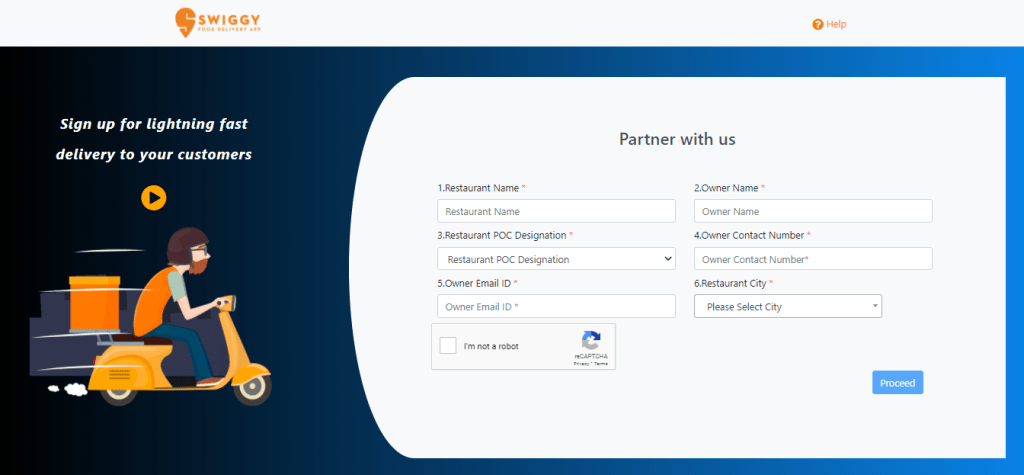Focus the Restaurant Name input field

tap(556, 211)
